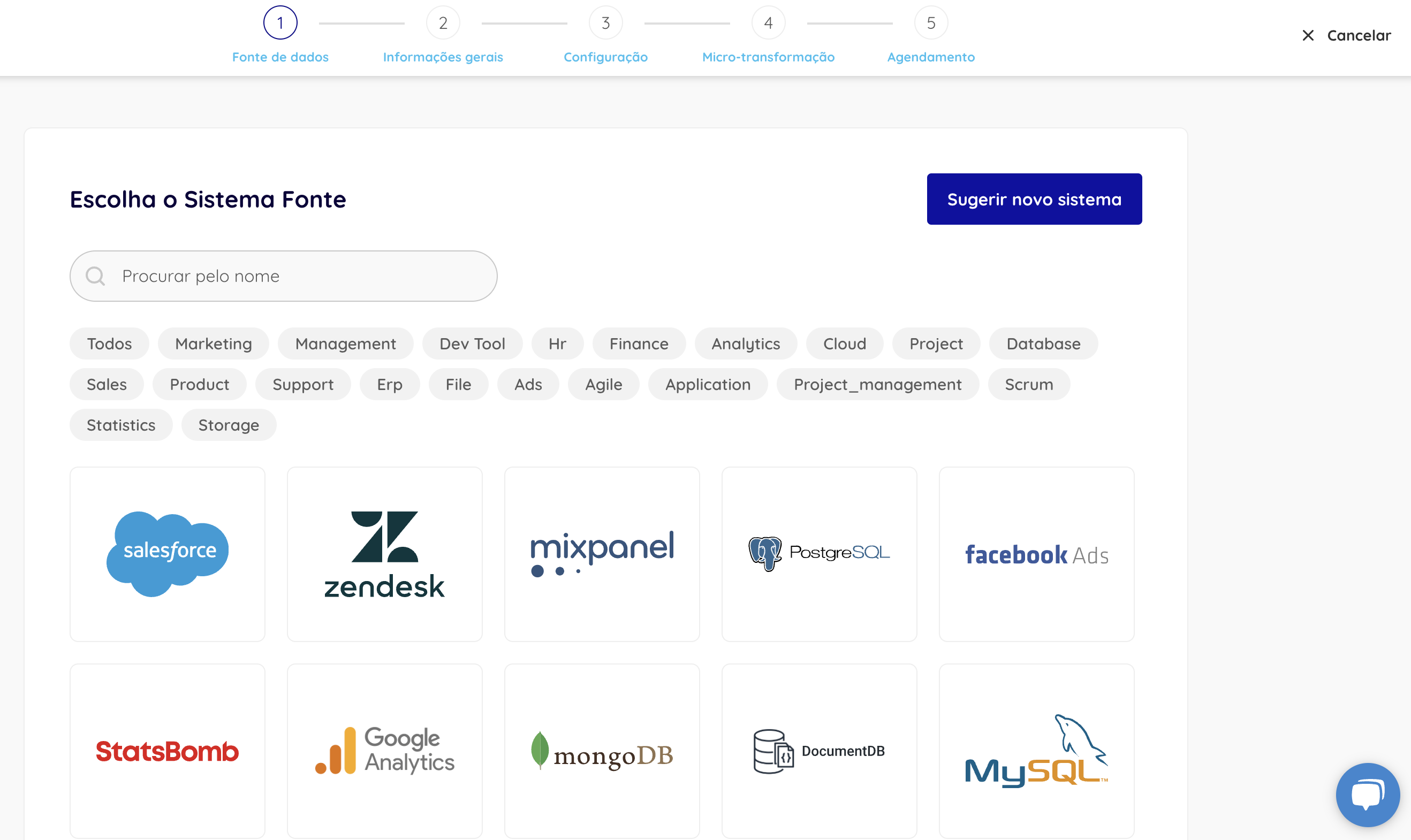Filter by Marketing category
Viewport: 1411px width, 840px height.
pos(214,343)
